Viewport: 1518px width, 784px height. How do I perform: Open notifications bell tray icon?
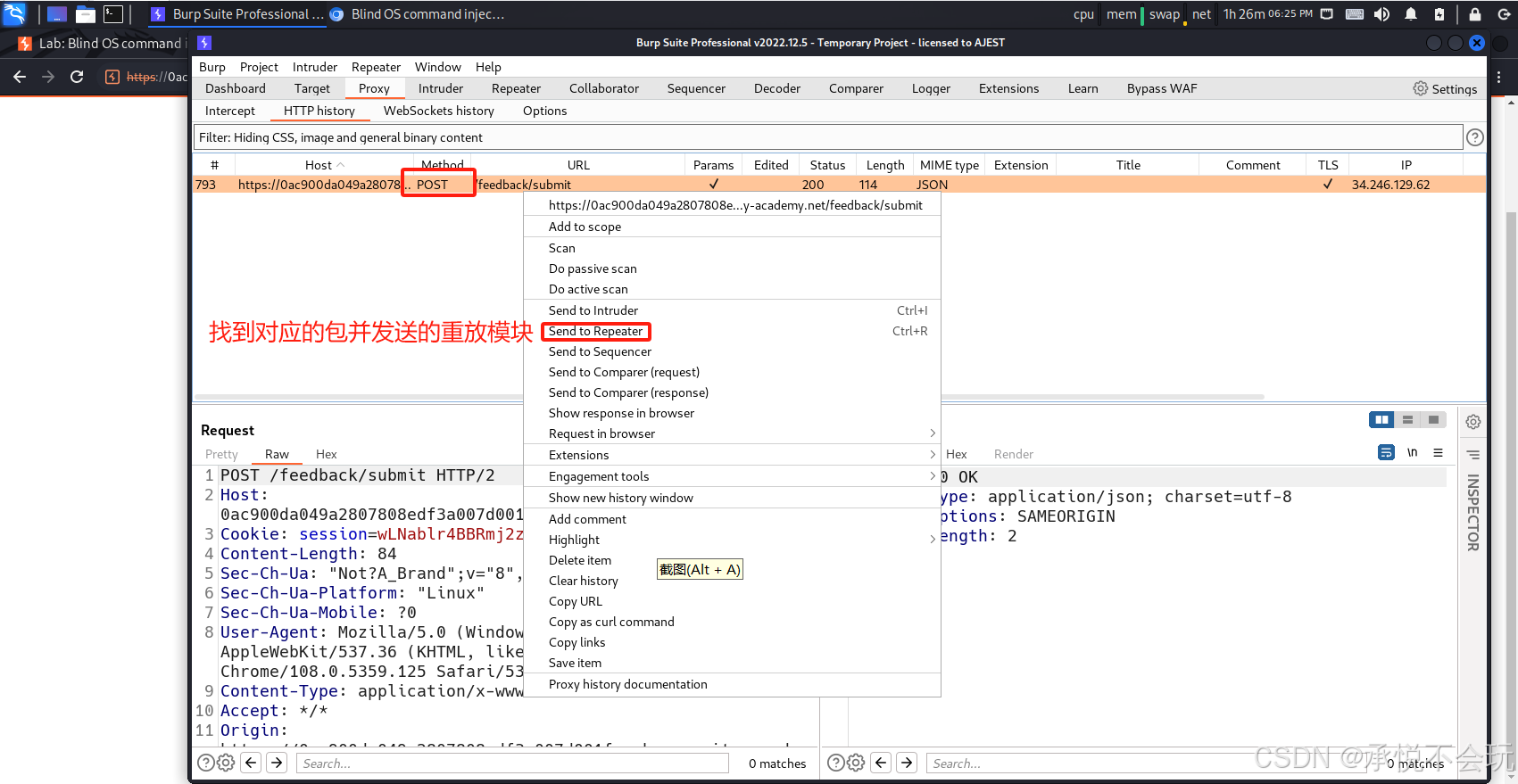(x=1411, y=13)
